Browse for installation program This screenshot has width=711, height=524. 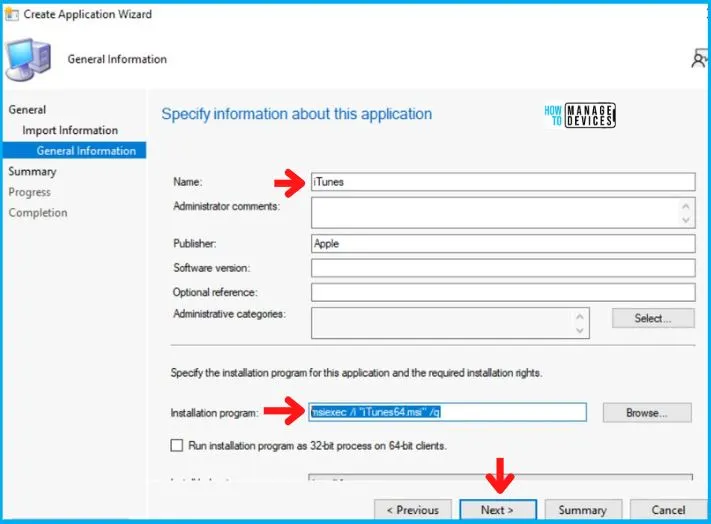[x=647, y=413]
